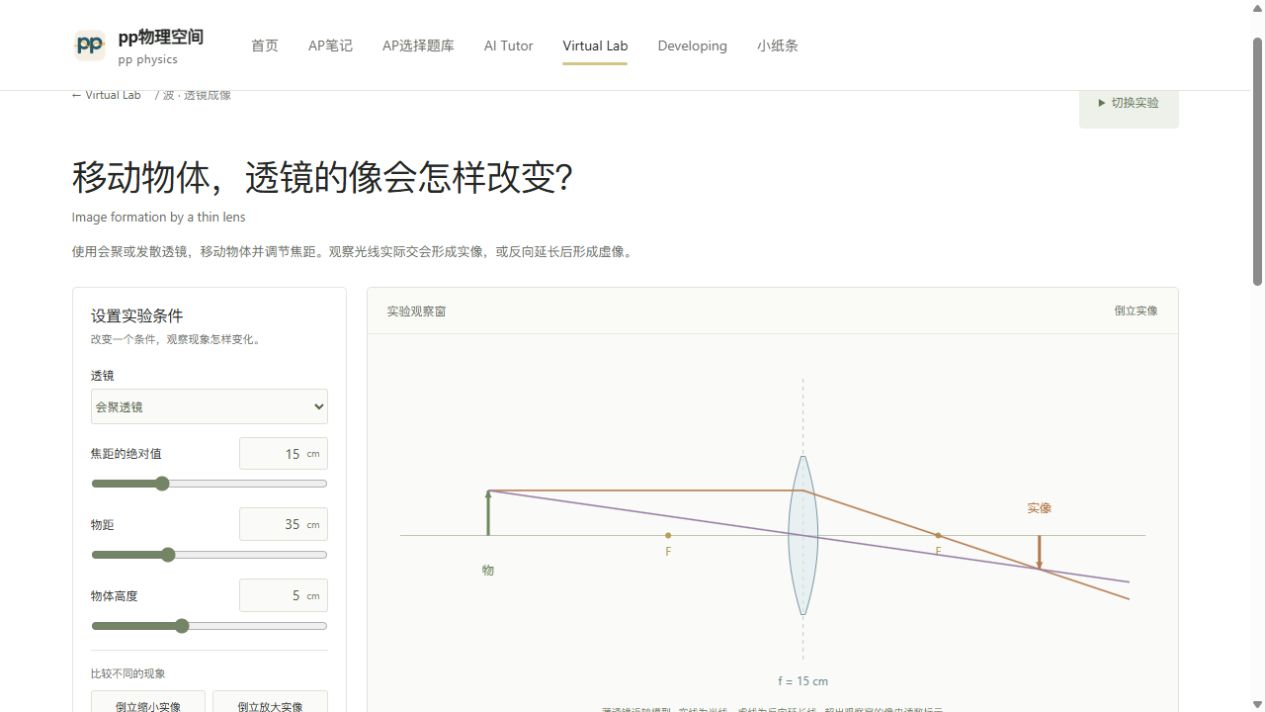Screen dimensions: 1265x712
Task: Click the 比较不同的现象 label
Action: pyautogui.click(x=128, y=674)
